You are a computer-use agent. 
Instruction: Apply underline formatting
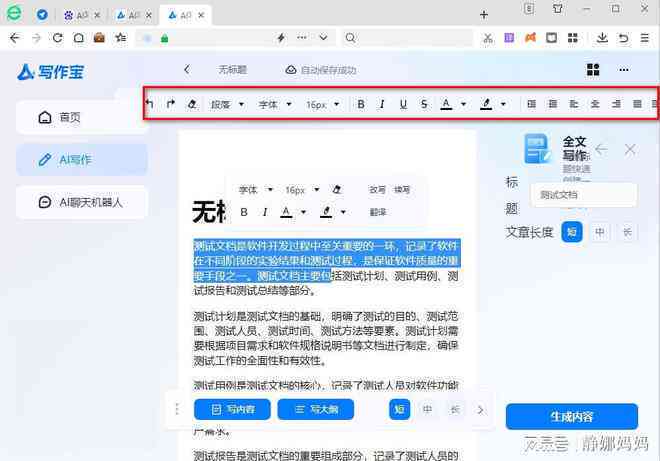pos(403,104)
